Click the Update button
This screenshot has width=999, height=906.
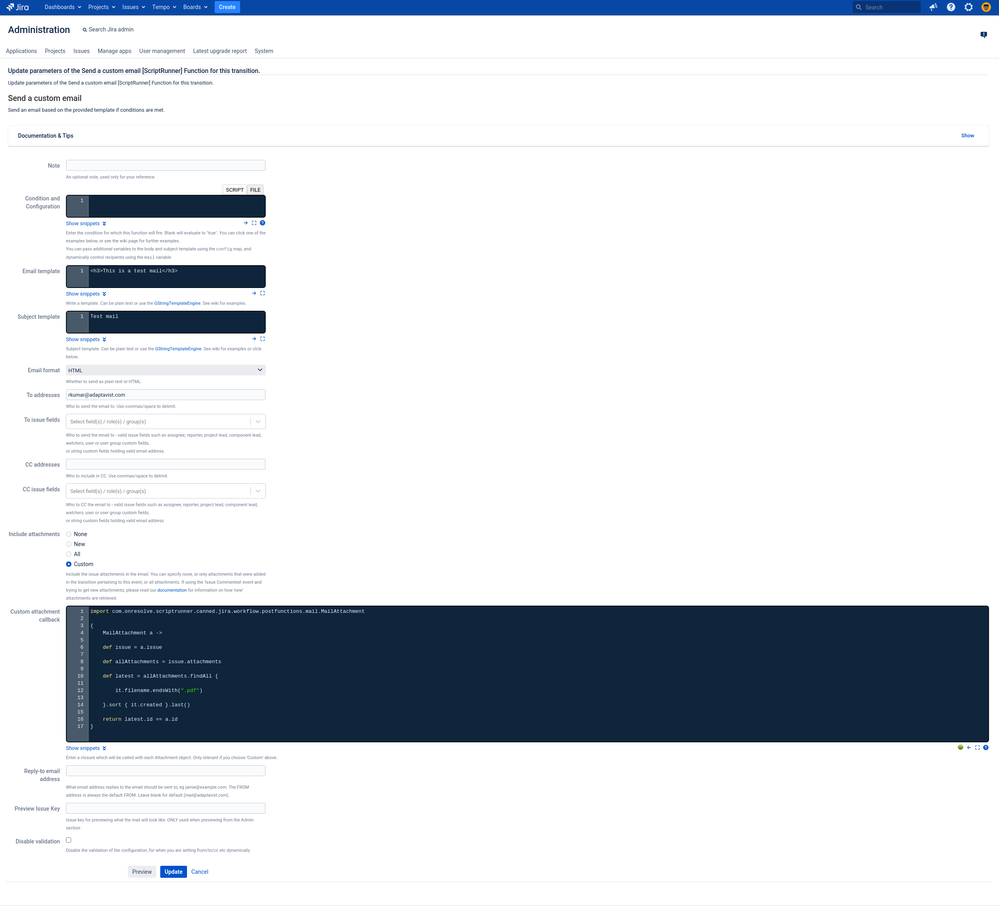[173, 871]
